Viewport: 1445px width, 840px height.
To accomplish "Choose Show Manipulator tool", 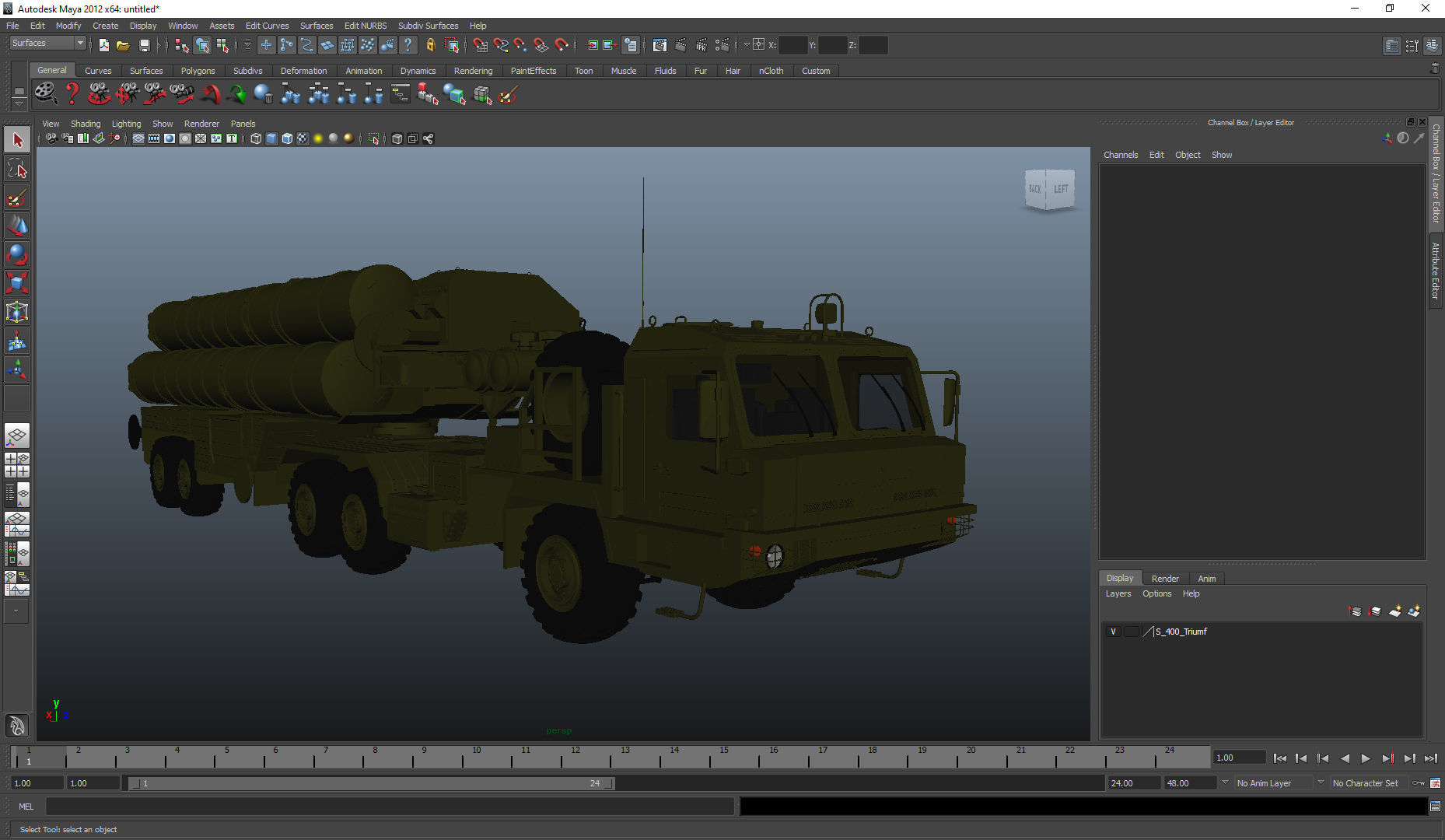I will tap(17, 369).
